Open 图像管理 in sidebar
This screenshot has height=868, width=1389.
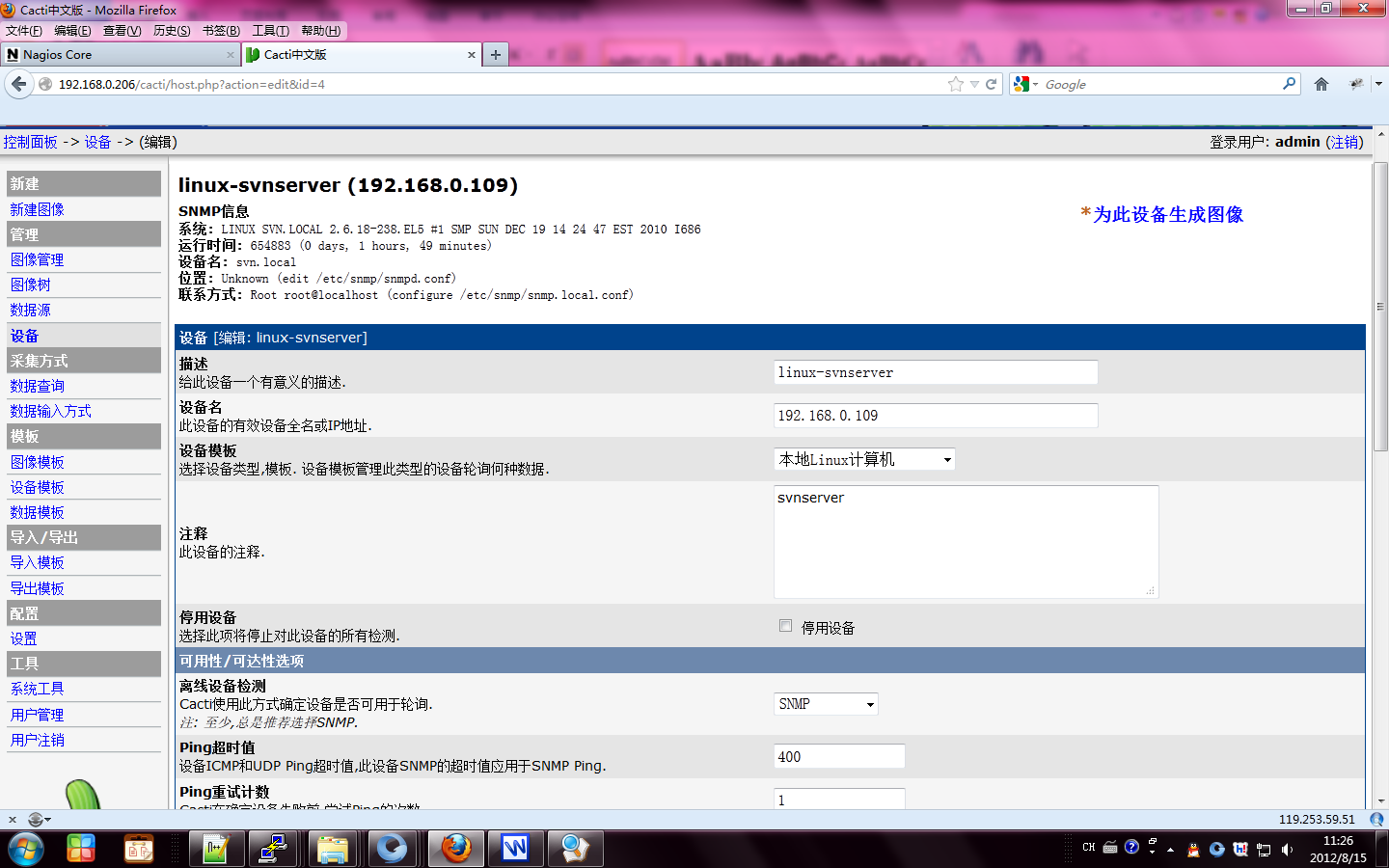tap(37, 259)
